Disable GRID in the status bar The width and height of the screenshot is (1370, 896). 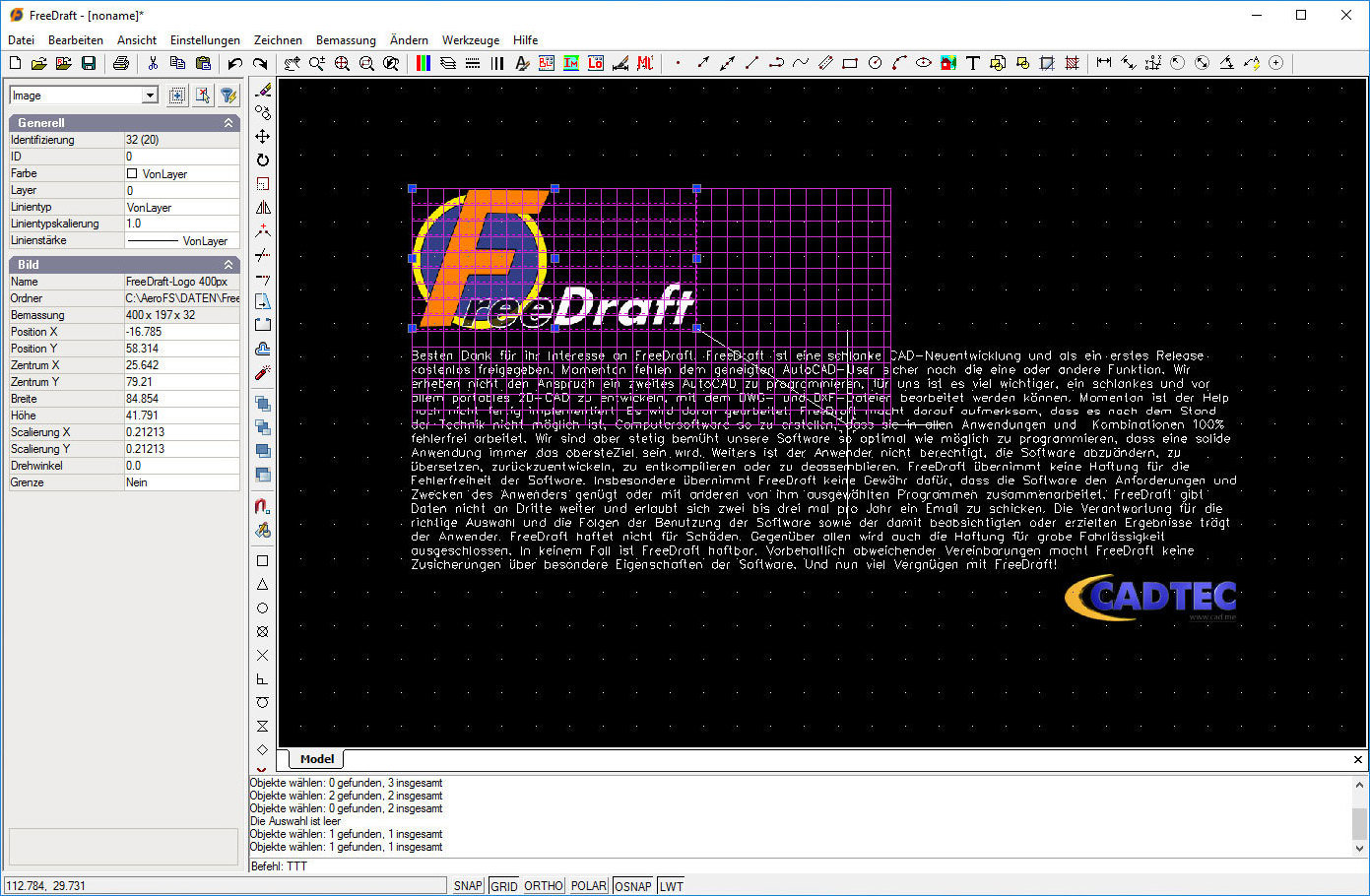pyautogui.click(x=503, y=885)
